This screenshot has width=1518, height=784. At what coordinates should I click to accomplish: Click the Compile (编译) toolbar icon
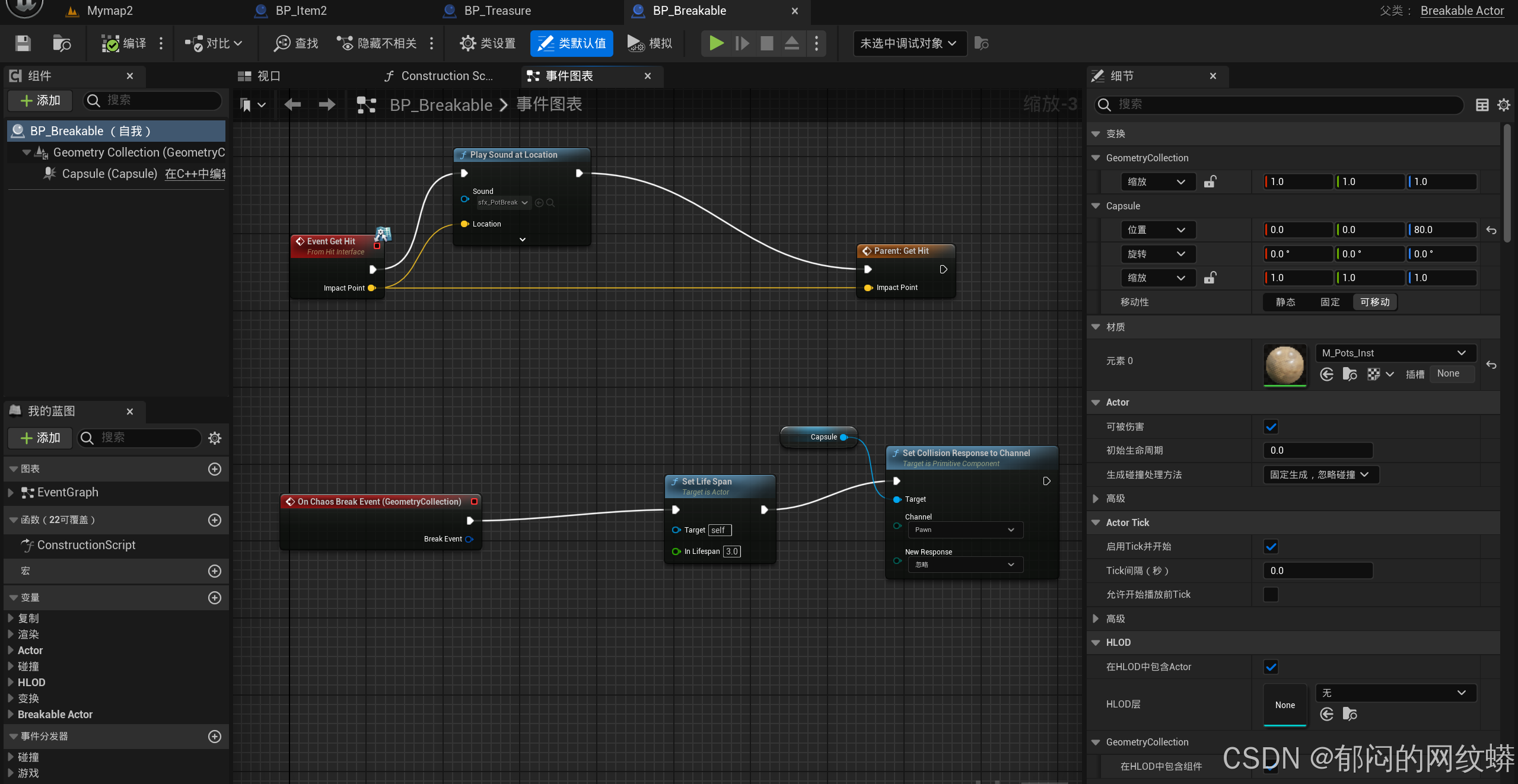pyautogui.click(x=111, y=43)
